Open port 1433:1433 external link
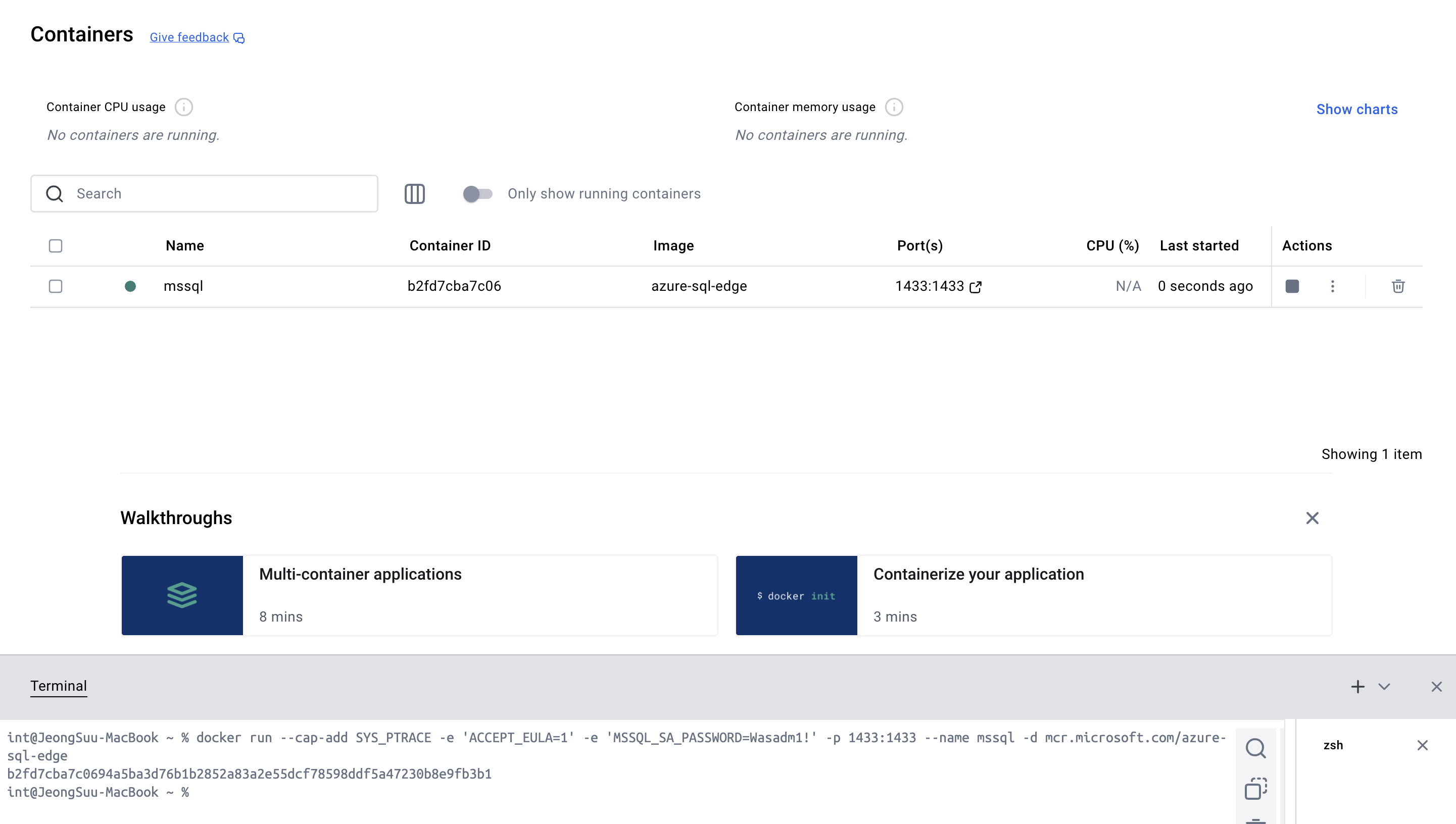The height and width of the screenshot is (824, 1456). 976,287
